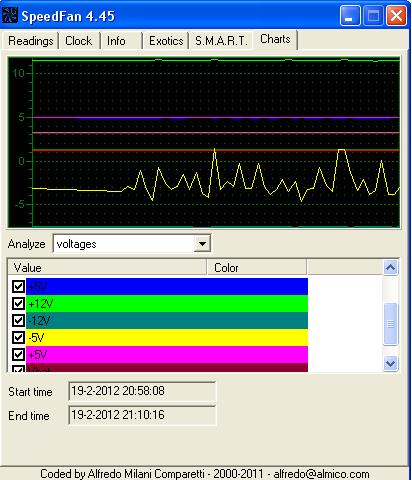This screenshot has height=480, width=412.
Task: Go to the Exotics tab
Action: [x=166, y=41]
